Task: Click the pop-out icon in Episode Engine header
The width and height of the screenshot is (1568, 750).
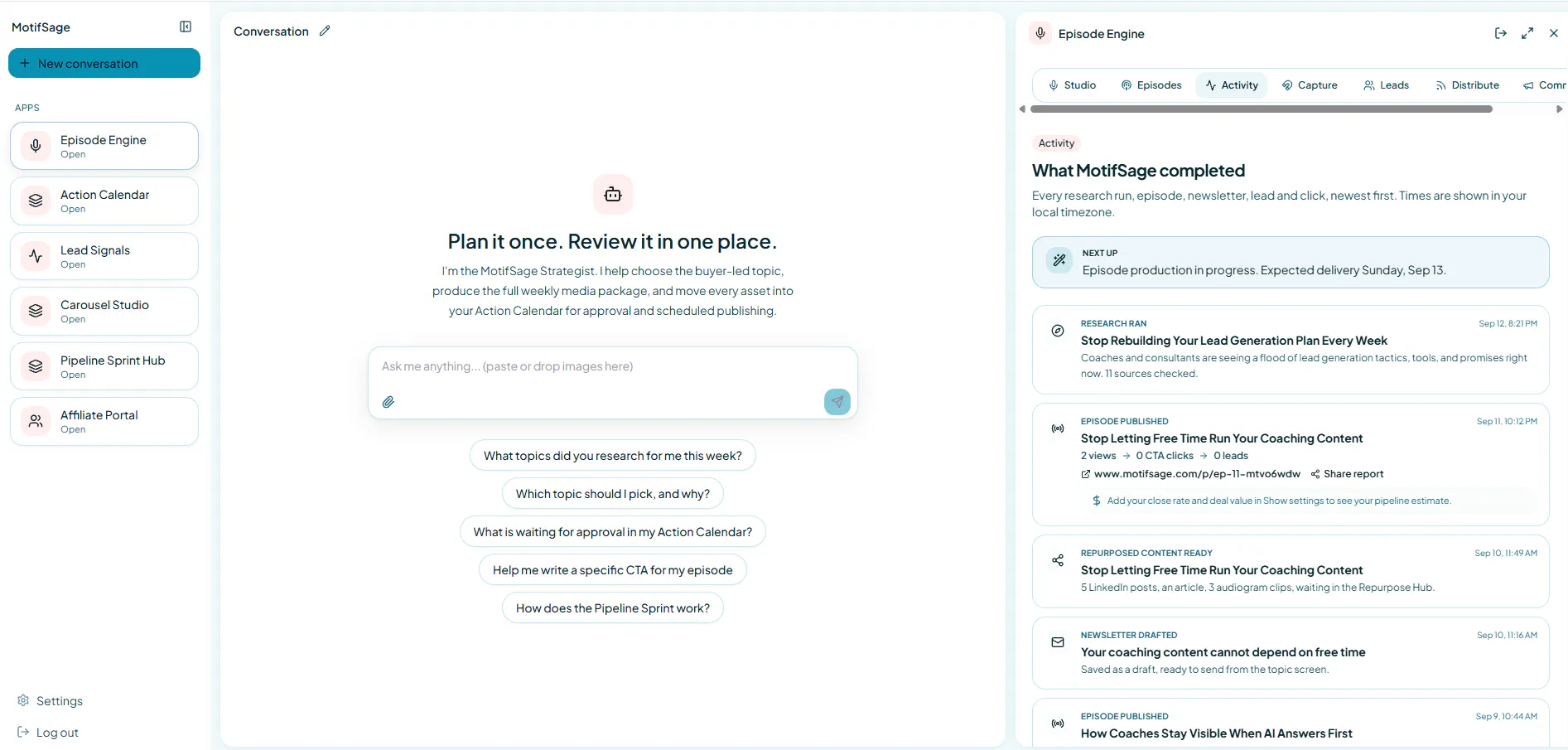Action: click(1501, 33)
